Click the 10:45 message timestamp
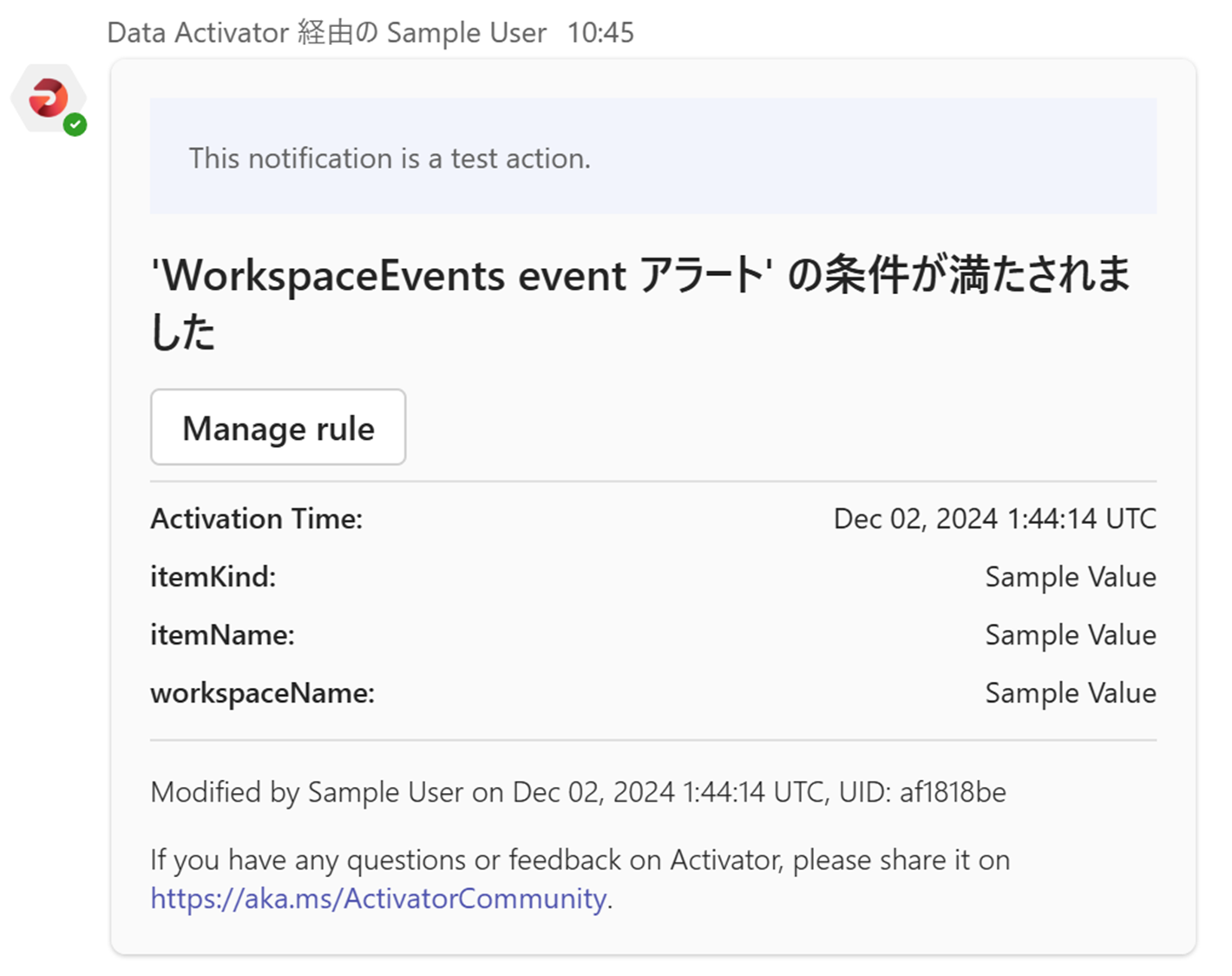The image size is (1232, 976). [601, 33]
